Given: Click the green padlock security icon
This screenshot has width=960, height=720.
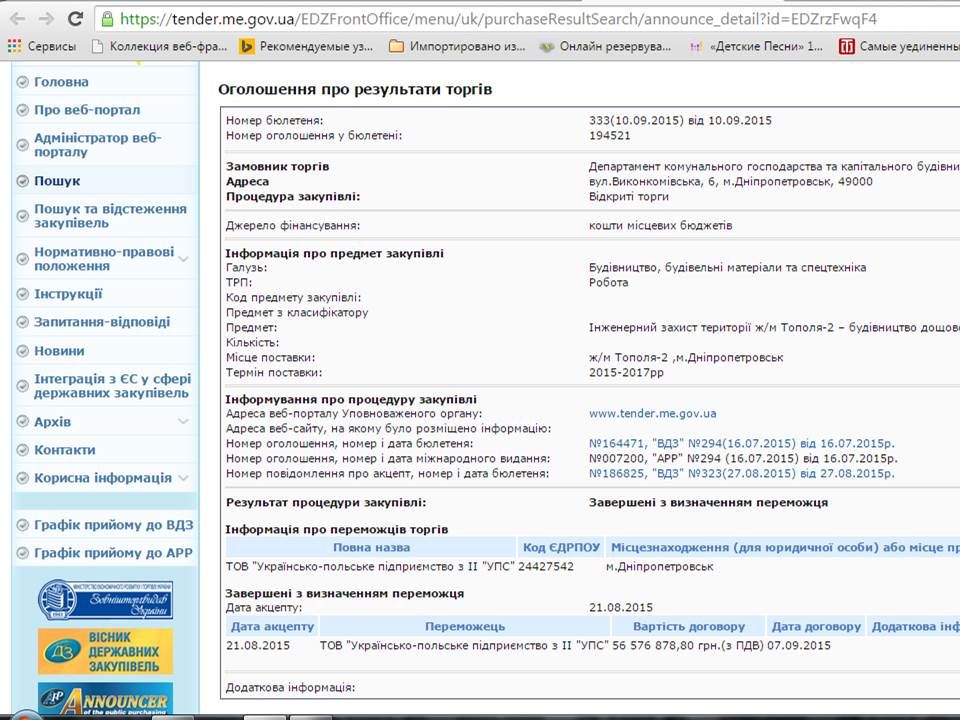Looking at the screenshot, I should coord(108,19).
